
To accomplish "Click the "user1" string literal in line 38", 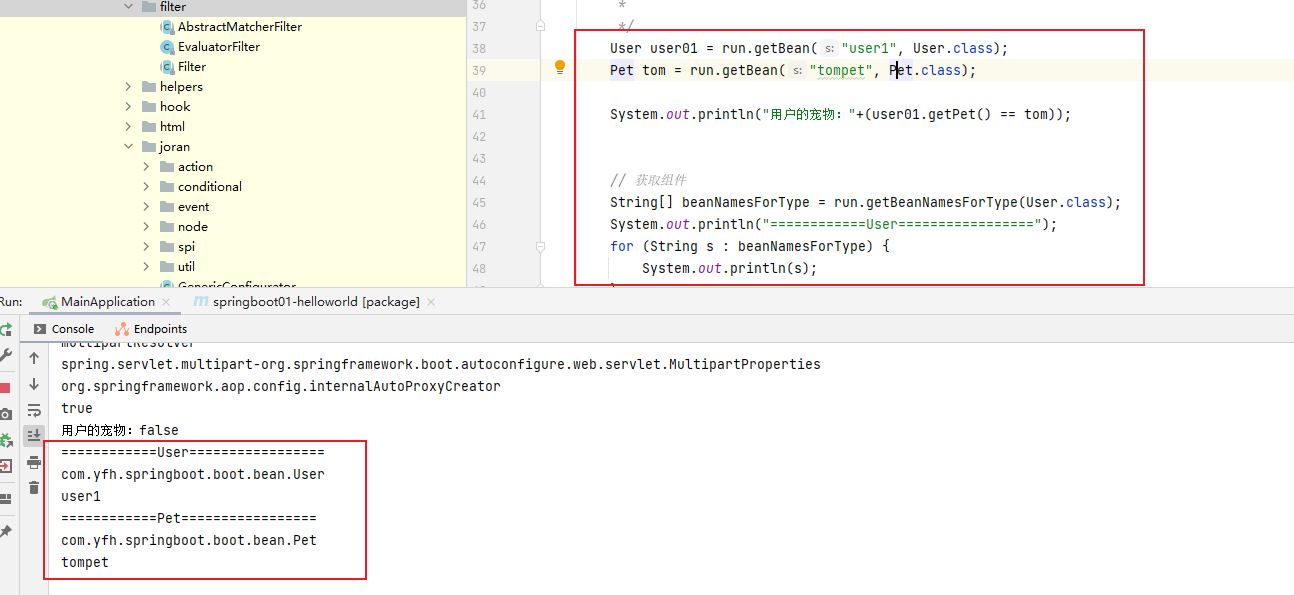I will click(x=869, y=48).
